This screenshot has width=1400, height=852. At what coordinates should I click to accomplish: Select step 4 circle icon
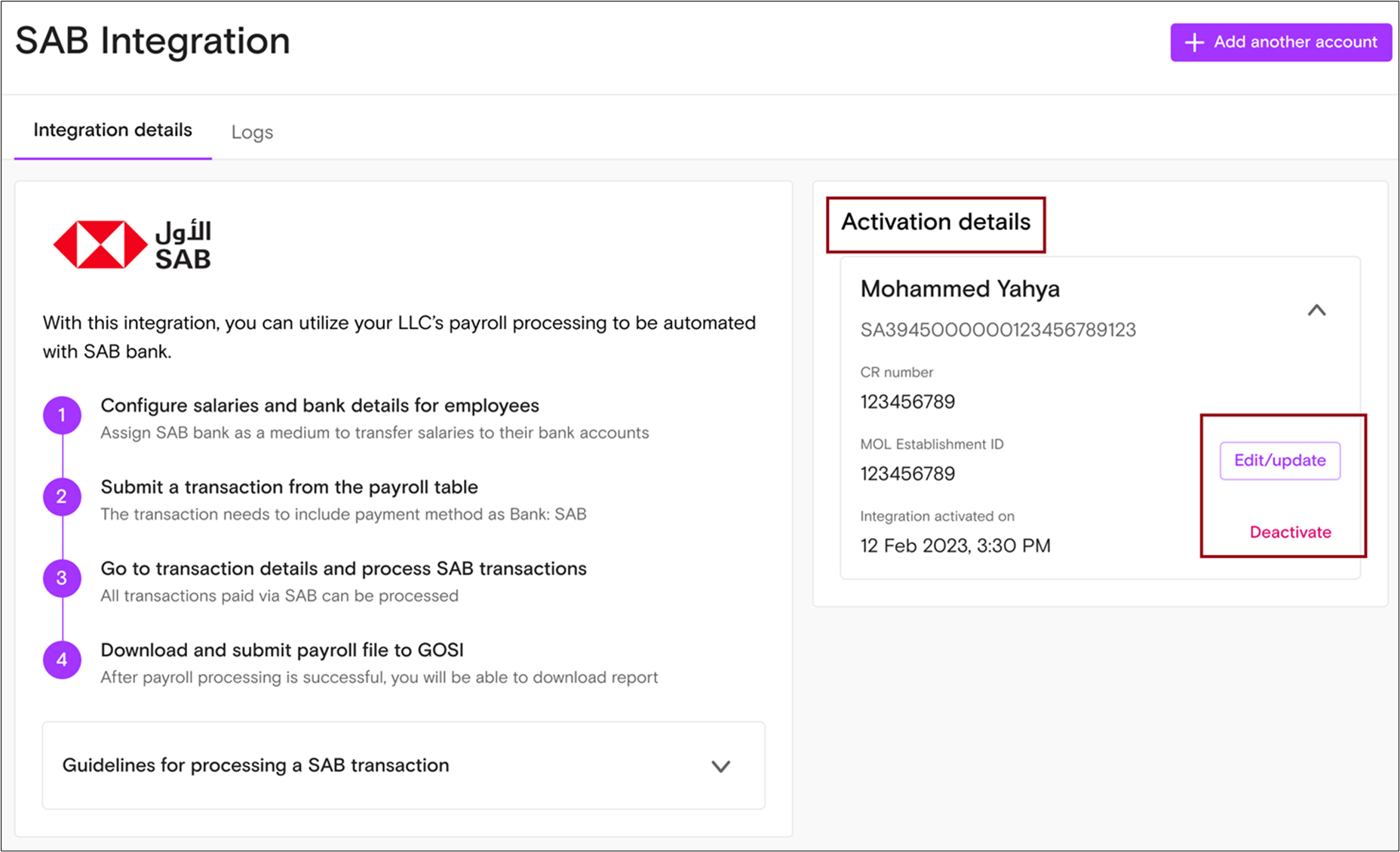[x=62, y=660]
